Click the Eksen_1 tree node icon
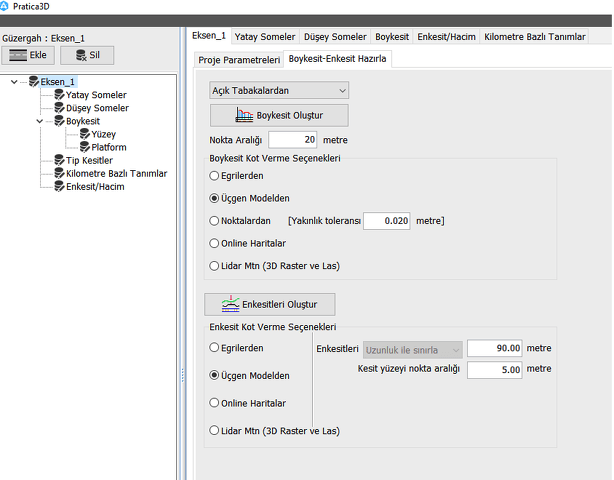Viewport: 614px width, 480px height. 33,82
